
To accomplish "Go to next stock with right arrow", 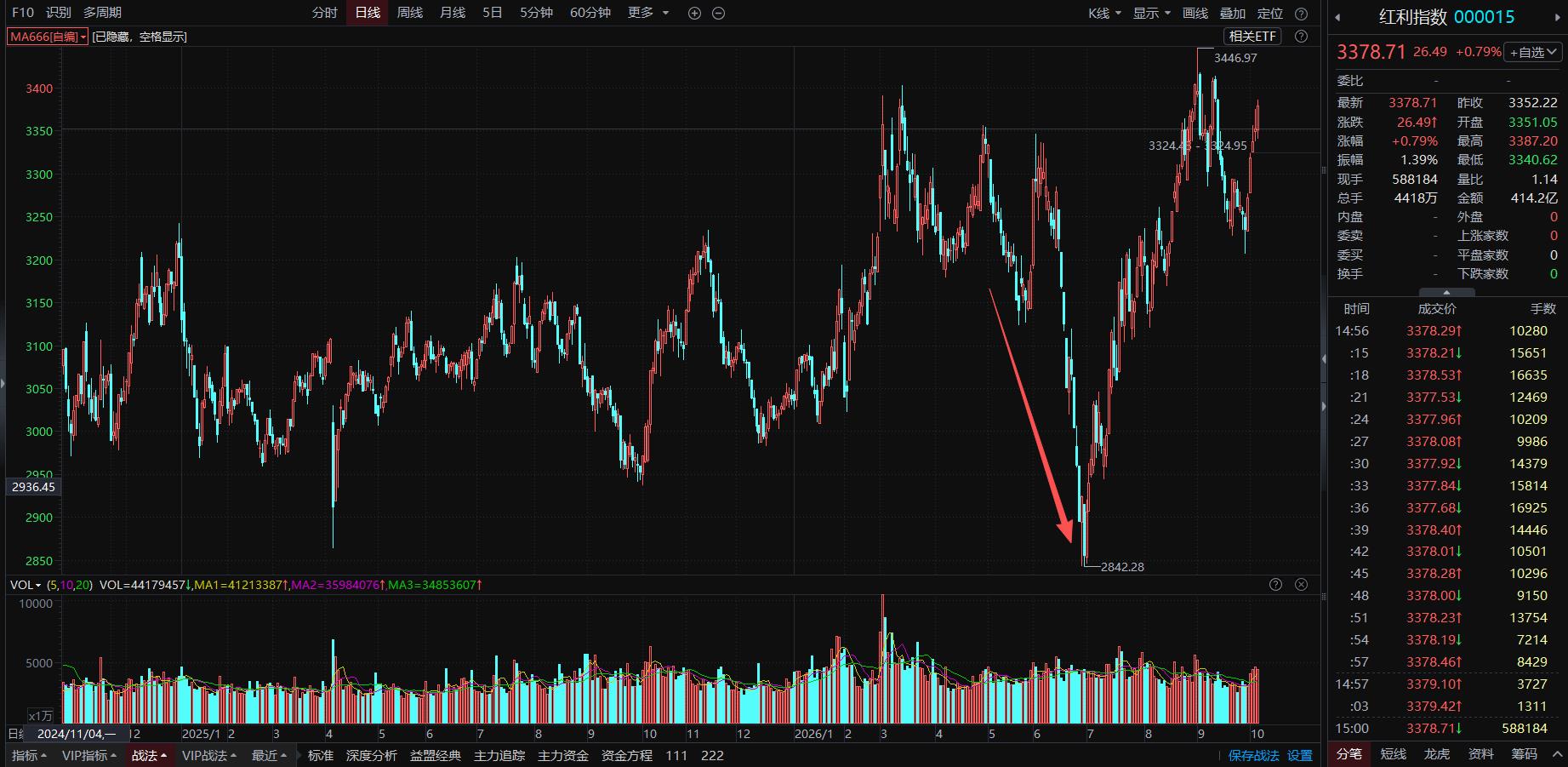I will 1558,16.
